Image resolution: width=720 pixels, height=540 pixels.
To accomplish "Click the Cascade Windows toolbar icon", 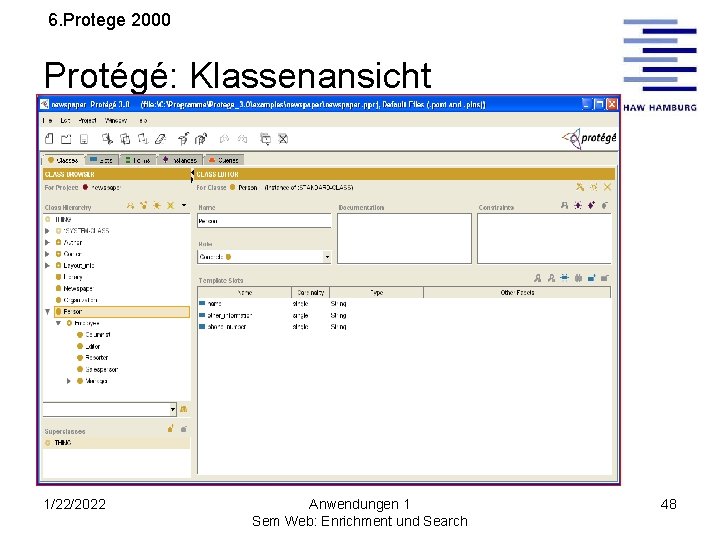I will pos(265,139).
